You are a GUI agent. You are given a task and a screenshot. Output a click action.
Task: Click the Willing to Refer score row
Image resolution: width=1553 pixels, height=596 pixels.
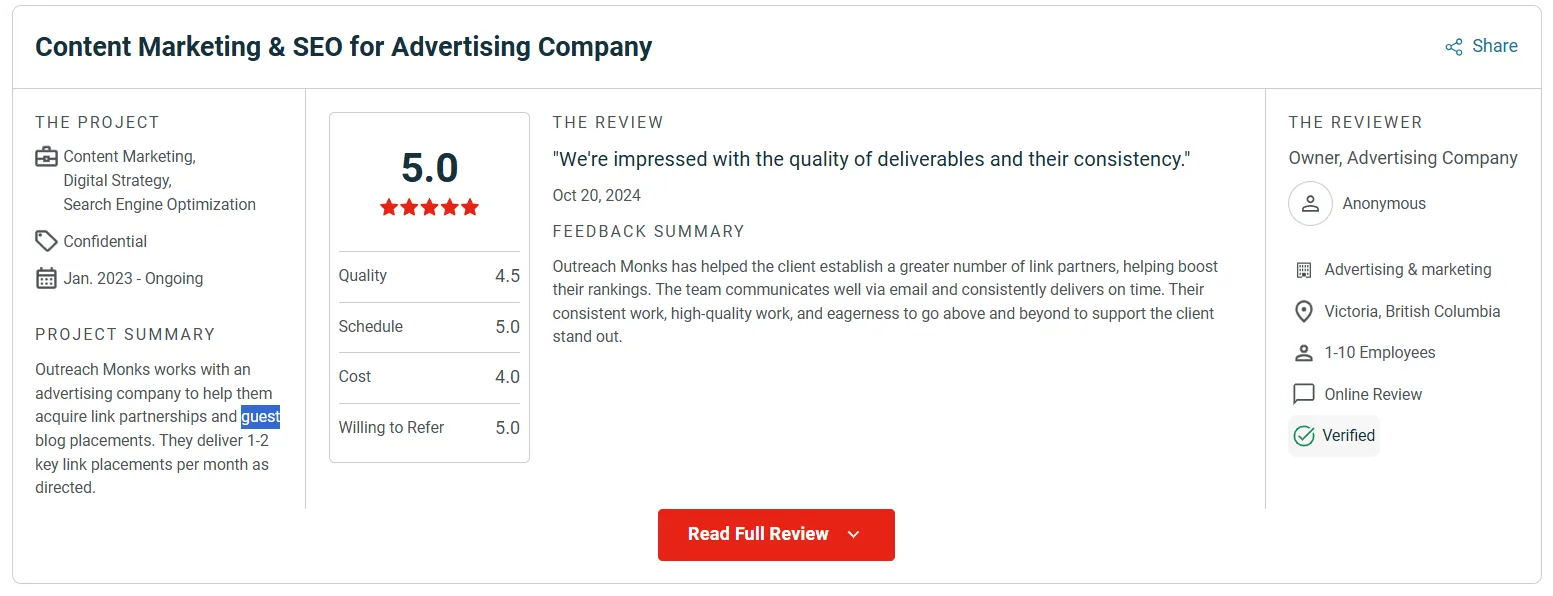429,428
